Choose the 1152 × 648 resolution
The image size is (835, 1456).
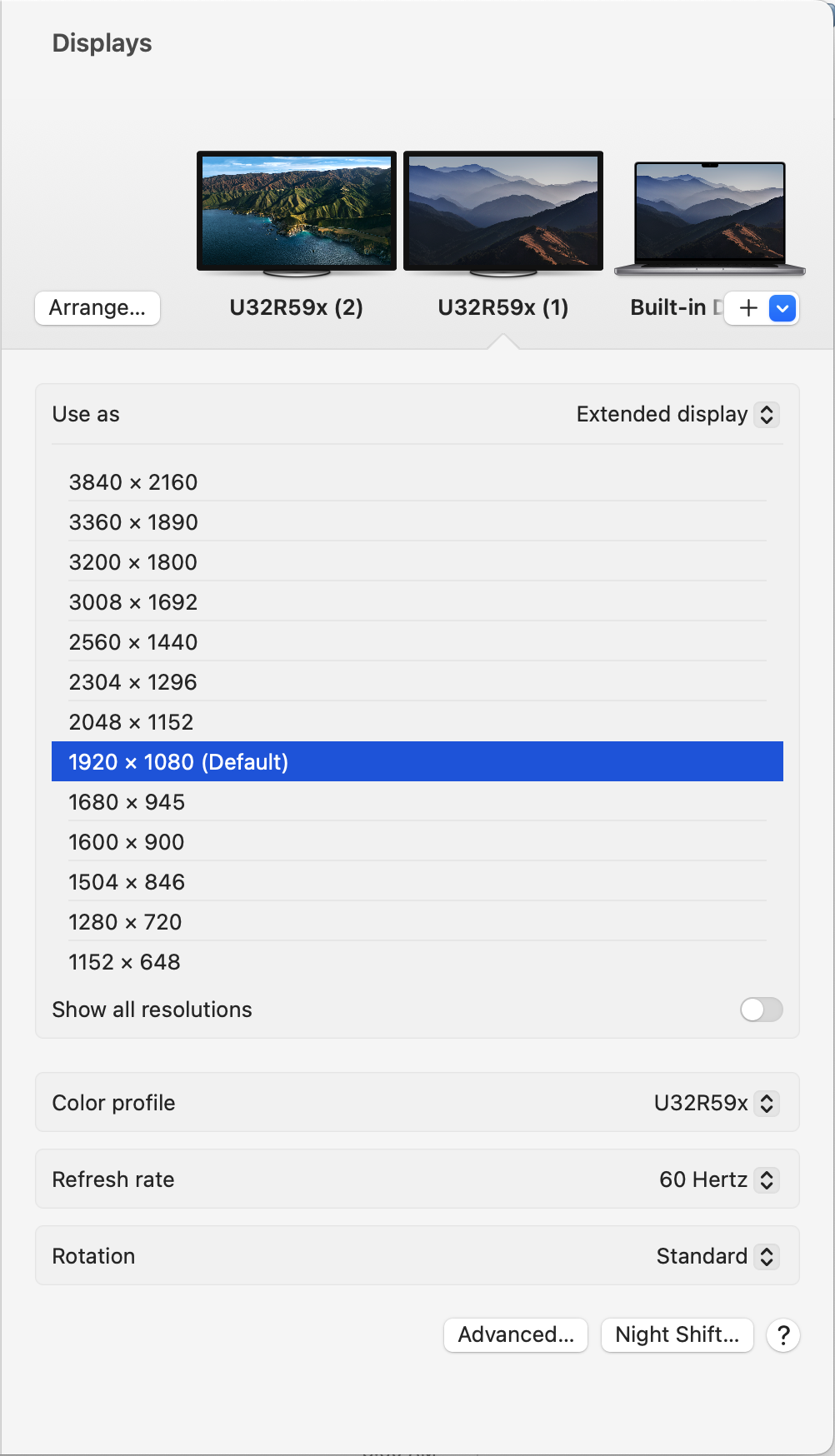pos(124,962)
